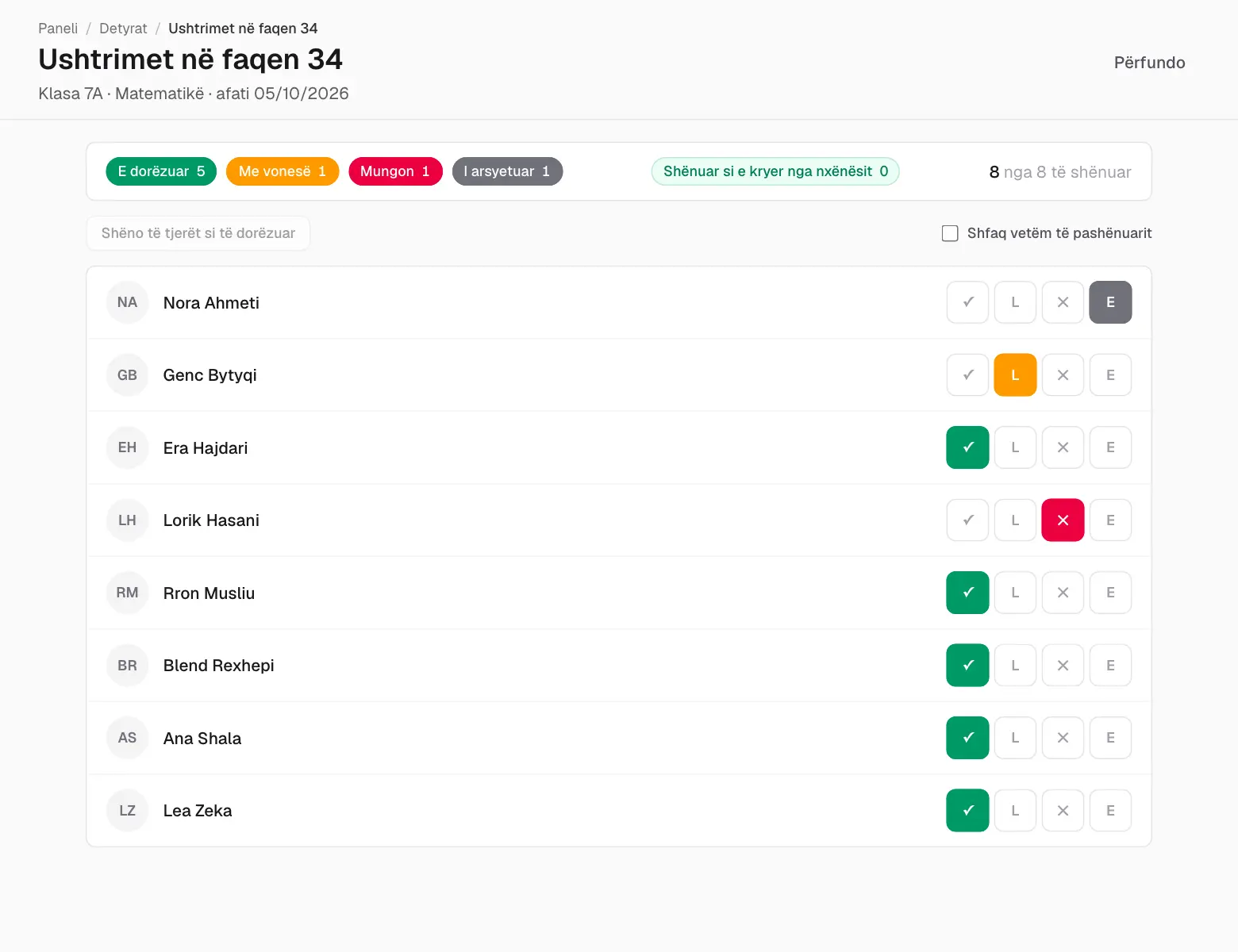1238x952 pixels.
Task: Click the green checkmark for Rron Musliu
Action: click(967, 593)
